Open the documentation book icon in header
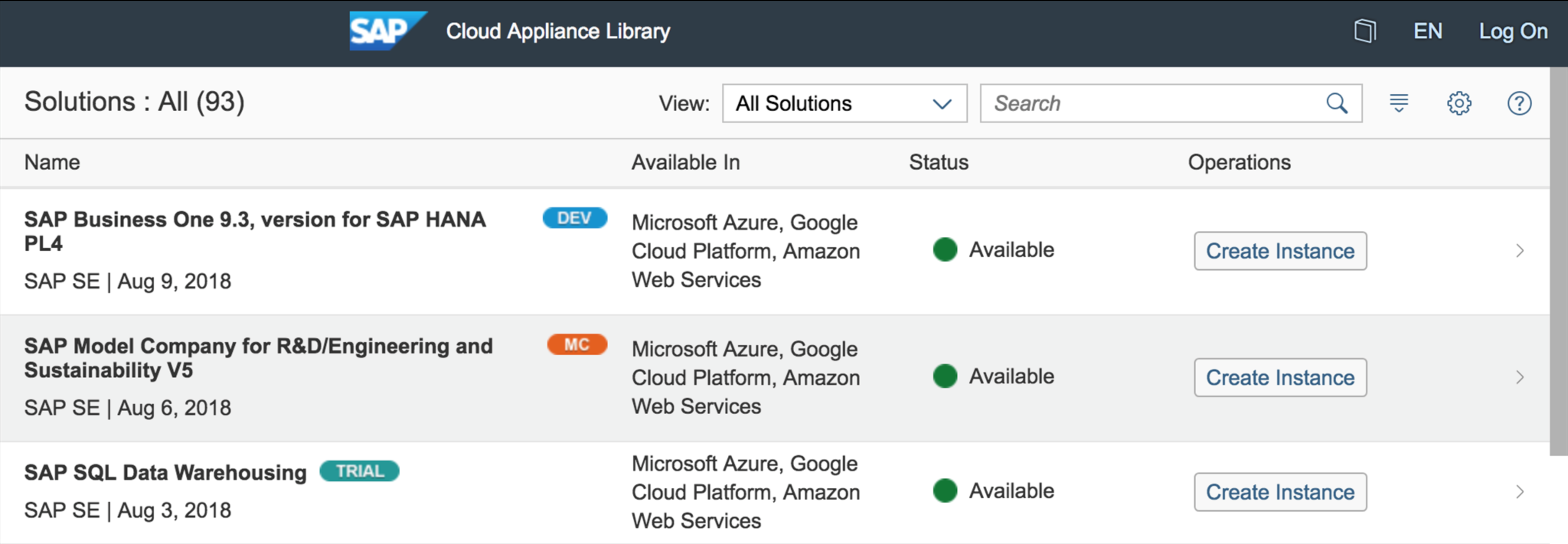 click(x=1365, y=31)
